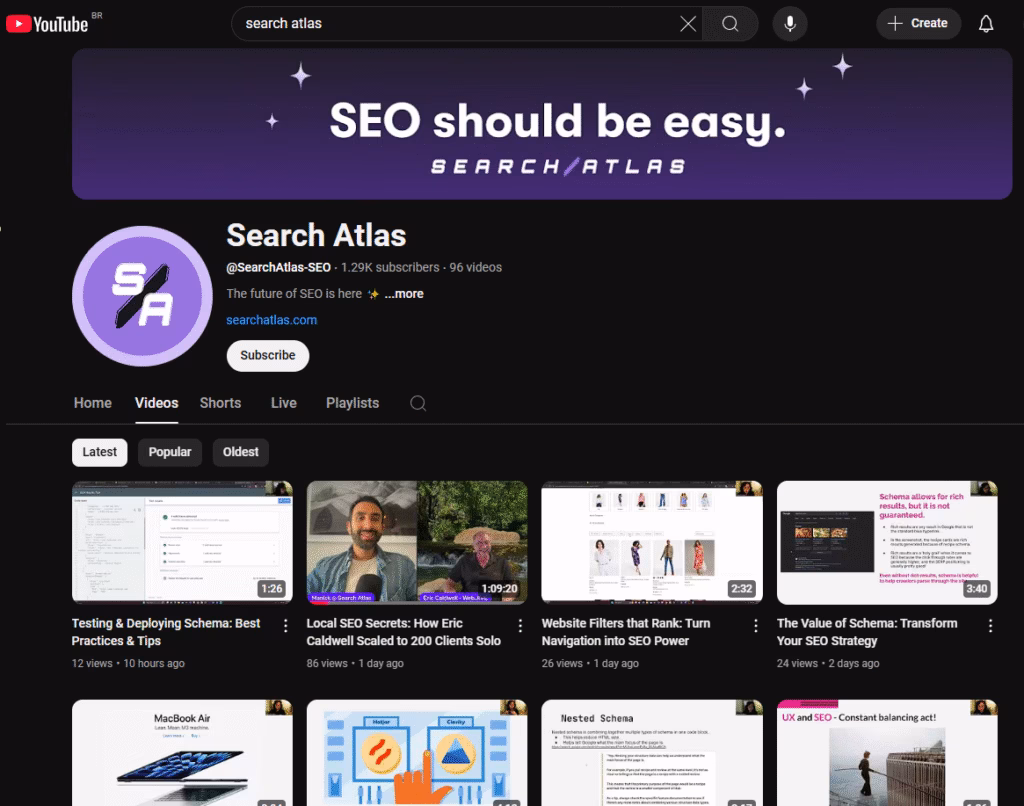Expand channel description with ...more
Viewport: 1024px width, 806px height.
pos(404,294)
